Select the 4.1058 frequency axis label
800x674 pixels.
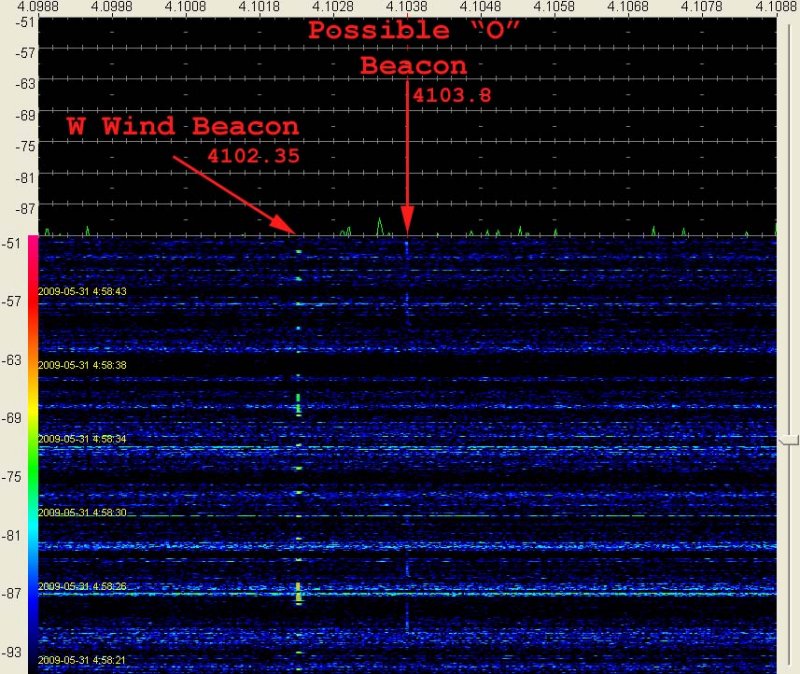554,7
